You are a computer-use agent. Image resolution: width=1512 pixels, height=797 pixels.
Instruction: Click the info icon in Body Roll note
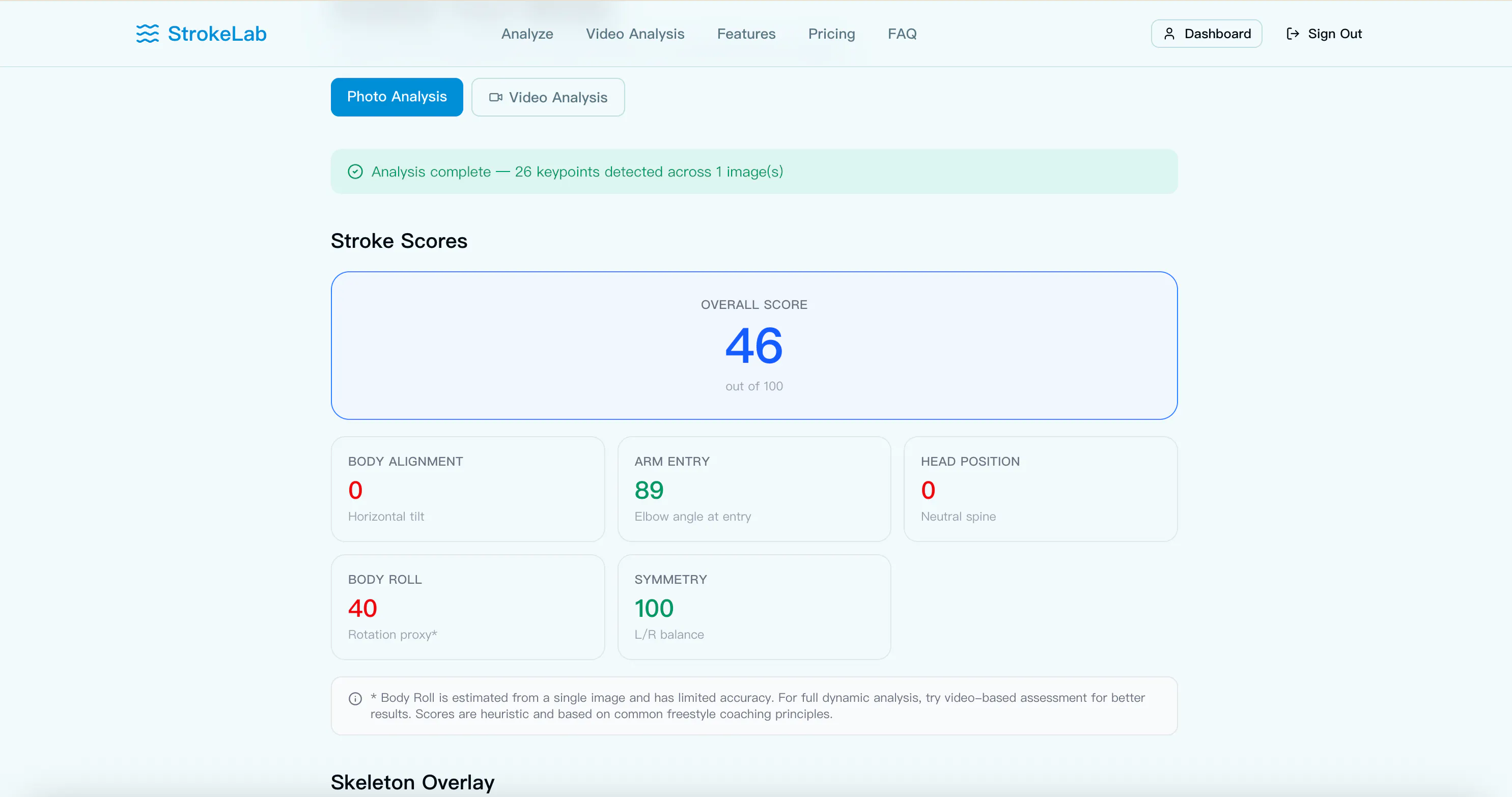pos(355,698)
